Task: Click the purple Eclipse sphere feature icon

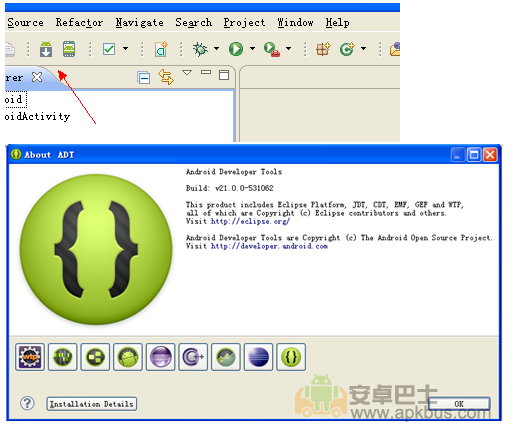Action: [161, 357]
